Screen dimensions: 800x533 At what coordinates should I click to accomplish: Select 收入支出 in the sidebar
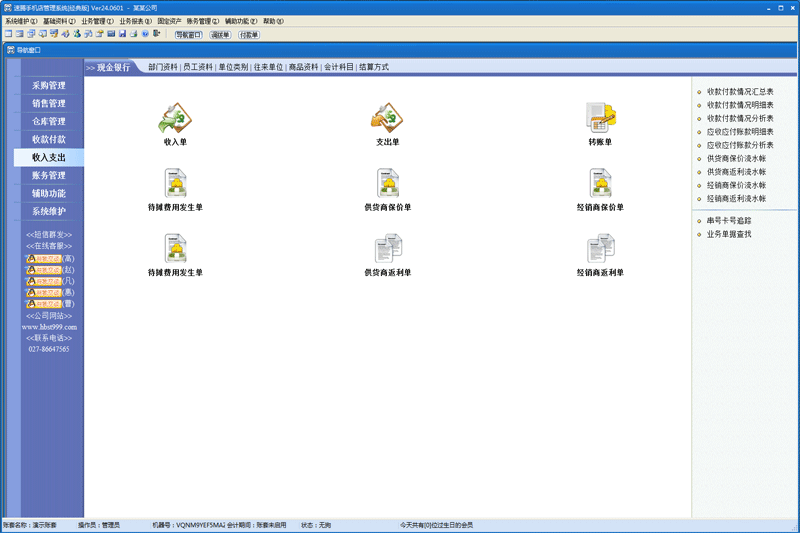coord(49,157)
